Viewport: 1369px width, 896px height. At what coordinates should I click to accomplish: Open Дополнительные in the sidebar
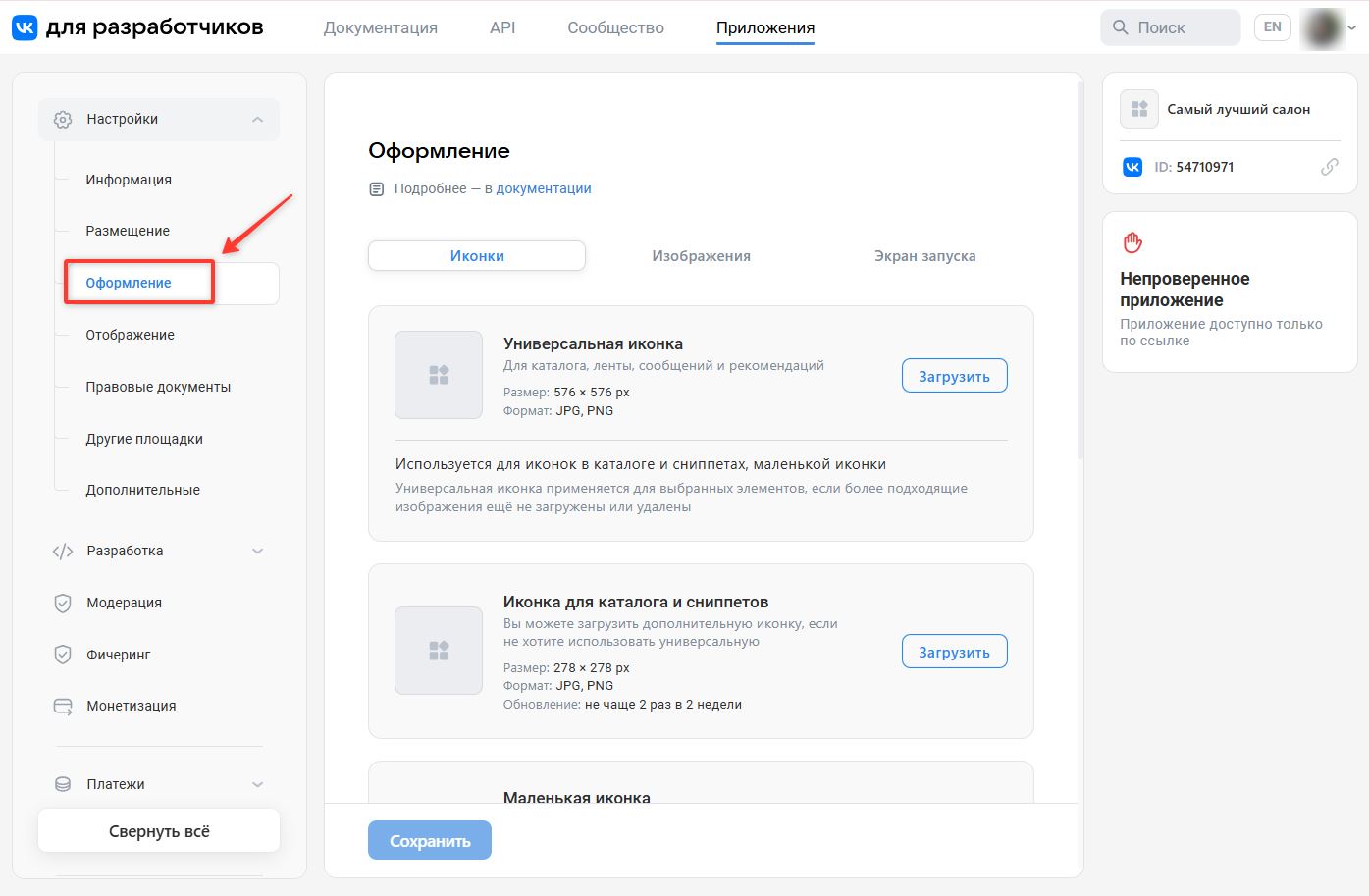click(142, 490)
